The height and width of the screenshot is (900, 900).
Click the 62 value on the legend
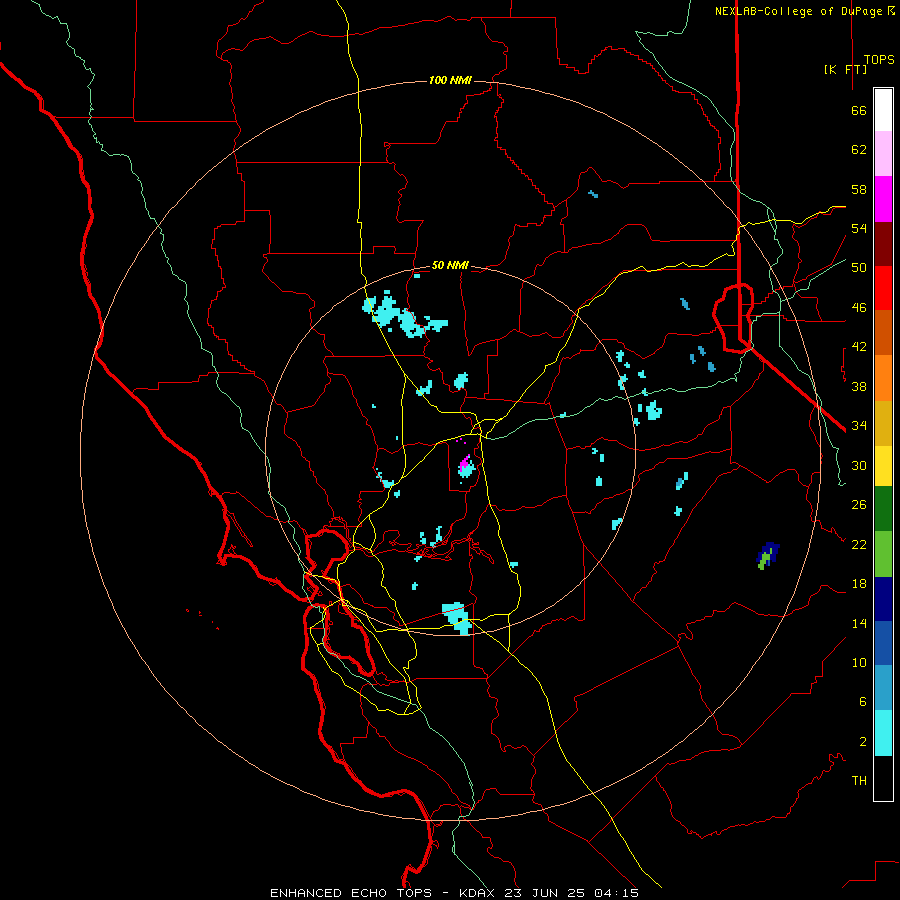[859, 150]
